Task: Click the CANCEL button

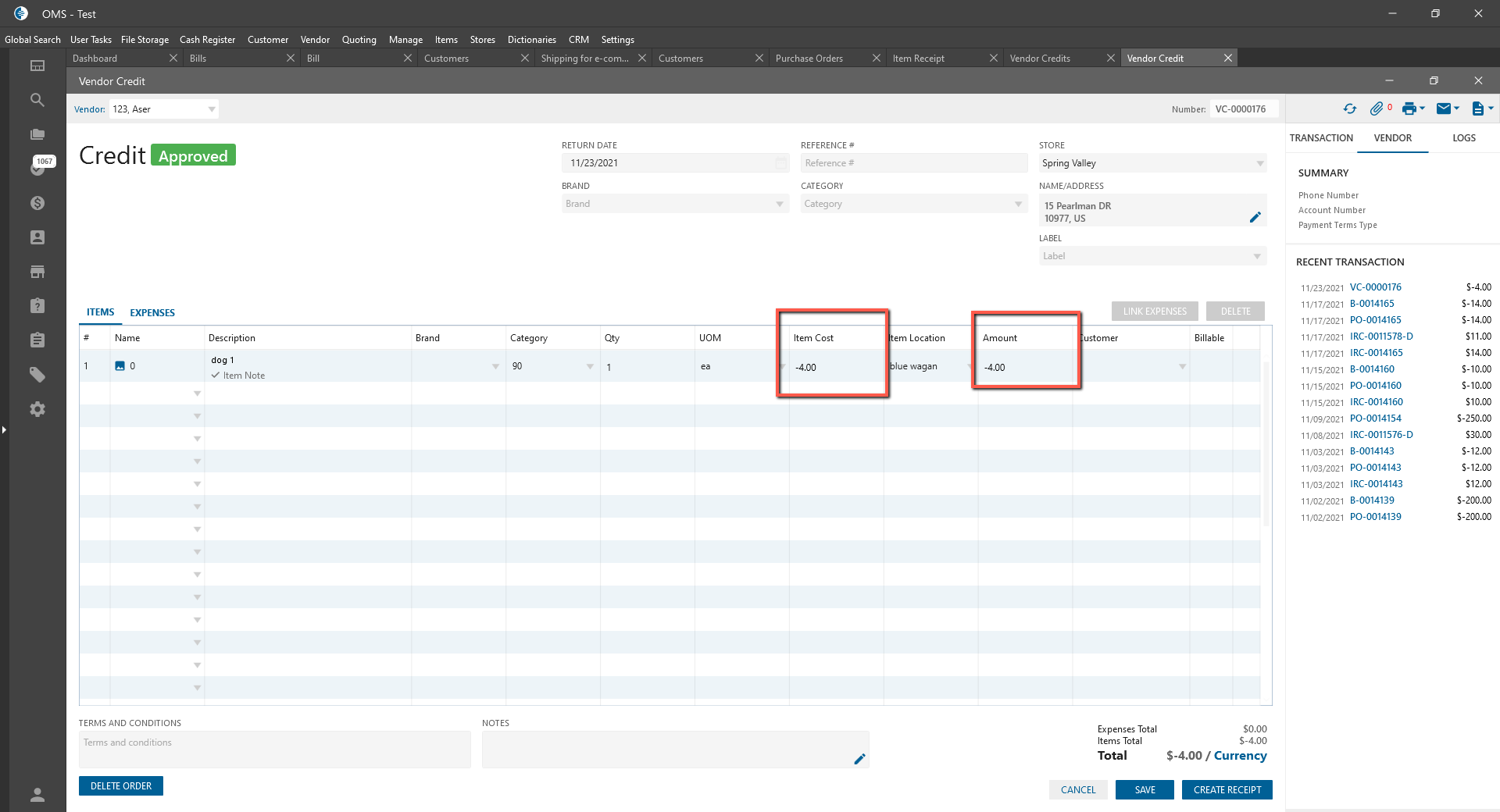Action: point(1078,790)
